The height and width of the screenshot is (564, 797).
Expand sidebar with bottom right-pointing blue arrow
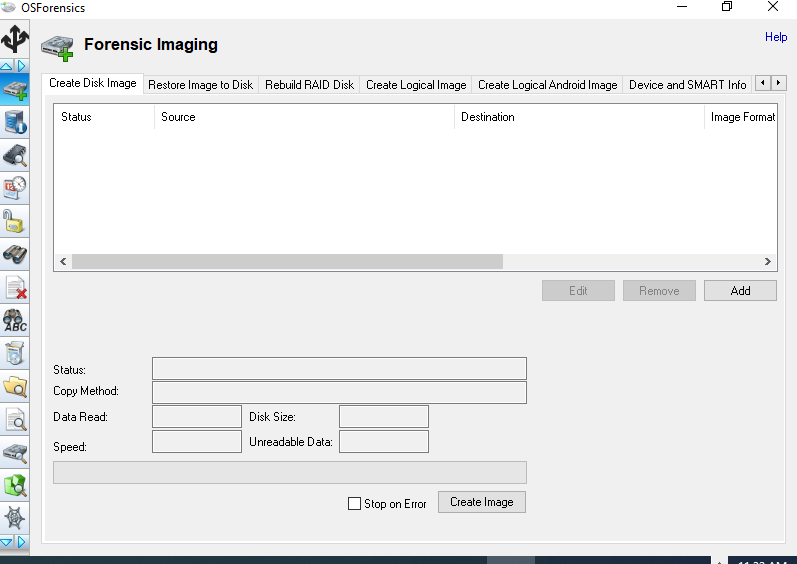coord(22,542)
